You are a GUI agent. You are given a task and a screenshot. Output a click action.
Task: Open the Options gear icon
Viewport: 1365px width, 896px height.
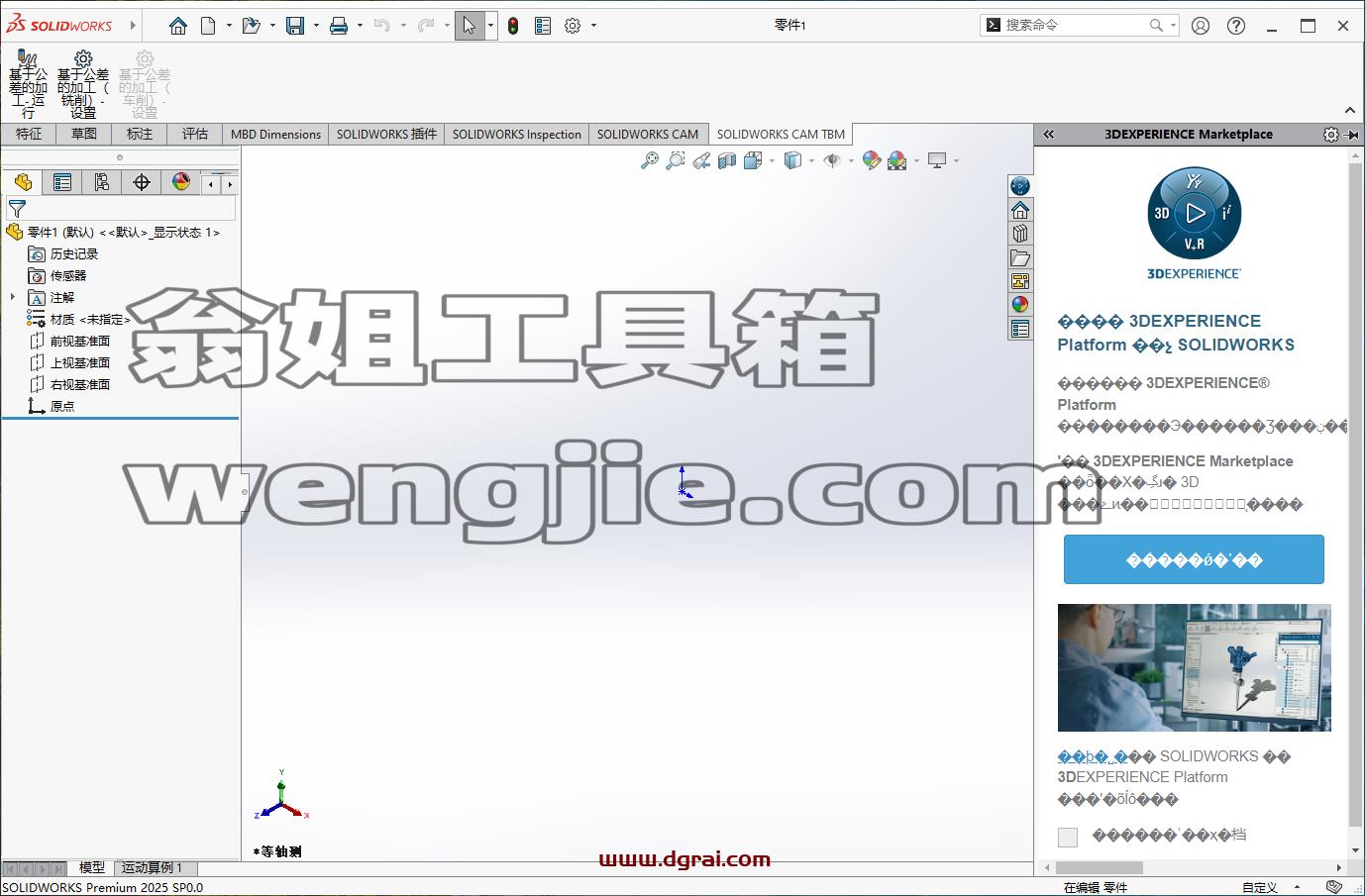[x=573, y=26]
